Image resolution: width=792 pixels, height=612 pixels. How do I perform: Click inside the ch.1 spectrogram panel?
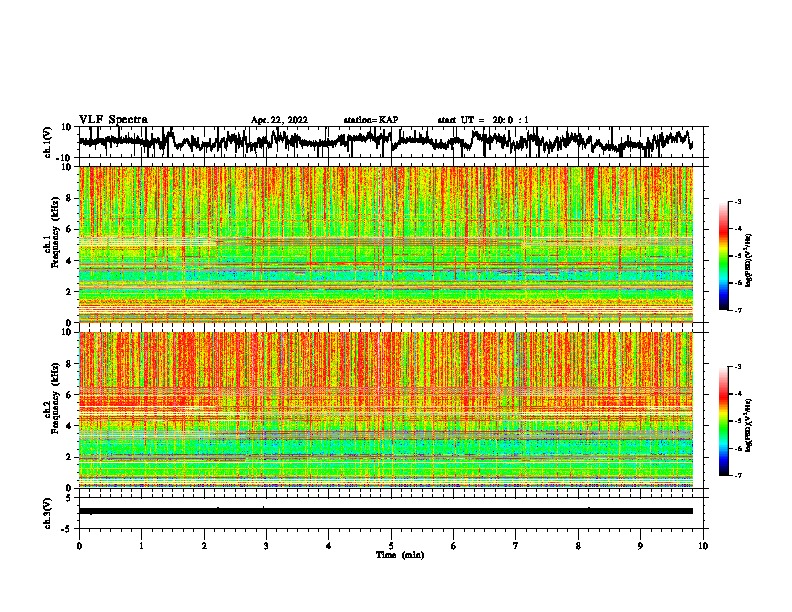pyautogui.click(x=386, y=244)
